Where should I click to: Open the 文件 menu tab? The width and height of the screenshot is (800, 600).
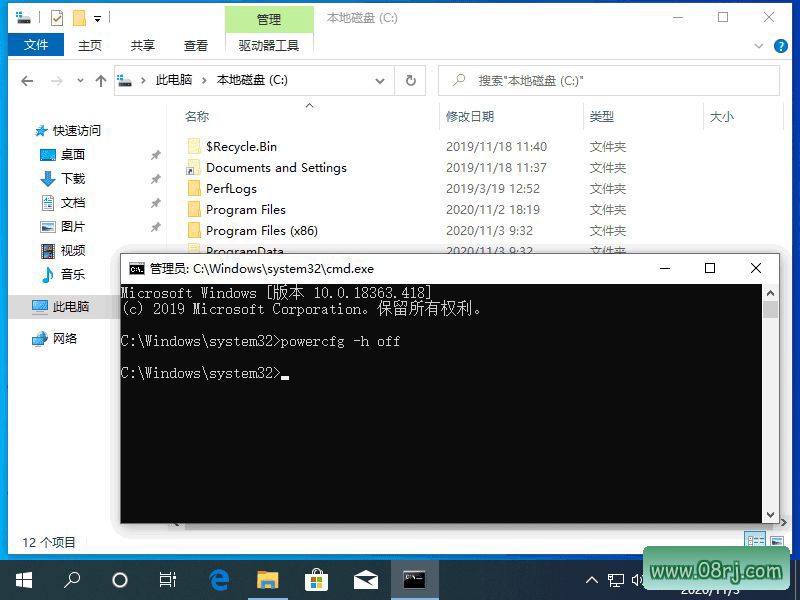coord(36,45)
